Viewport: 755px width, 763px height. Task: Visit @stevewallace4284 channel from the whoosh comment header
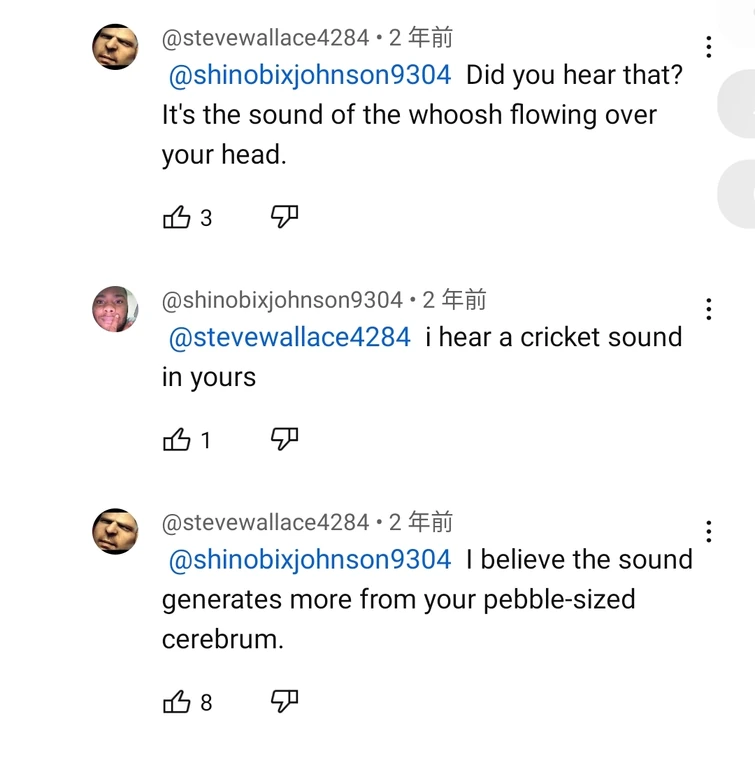(265, 39)
